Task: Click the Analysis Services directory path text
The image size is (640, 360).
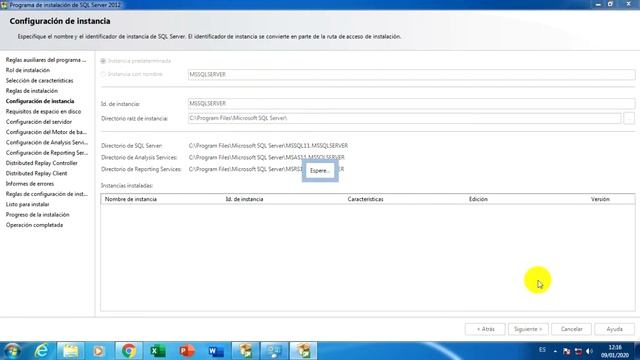Action: tap(267, 158)
